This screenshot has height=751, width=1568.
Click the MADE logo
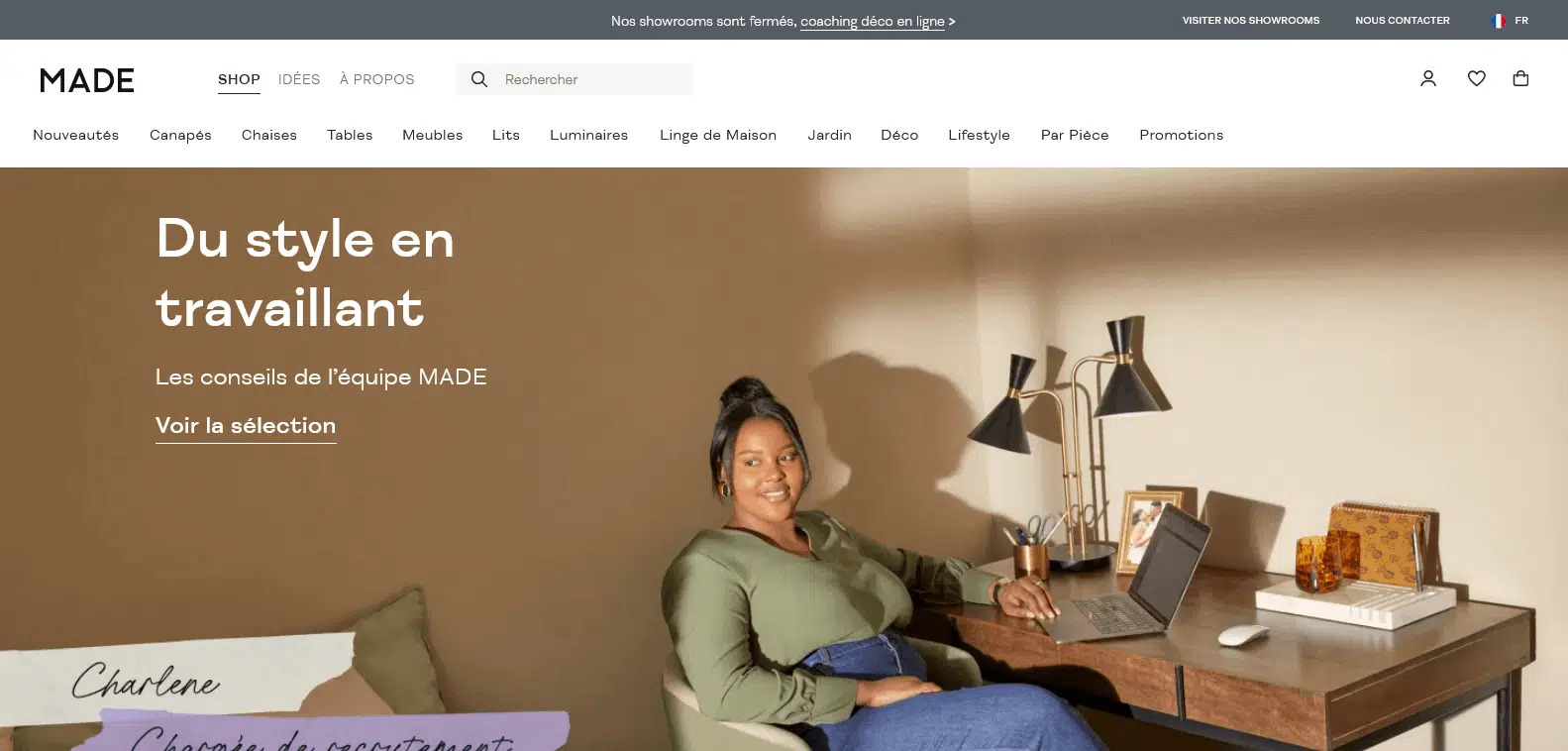87,80
